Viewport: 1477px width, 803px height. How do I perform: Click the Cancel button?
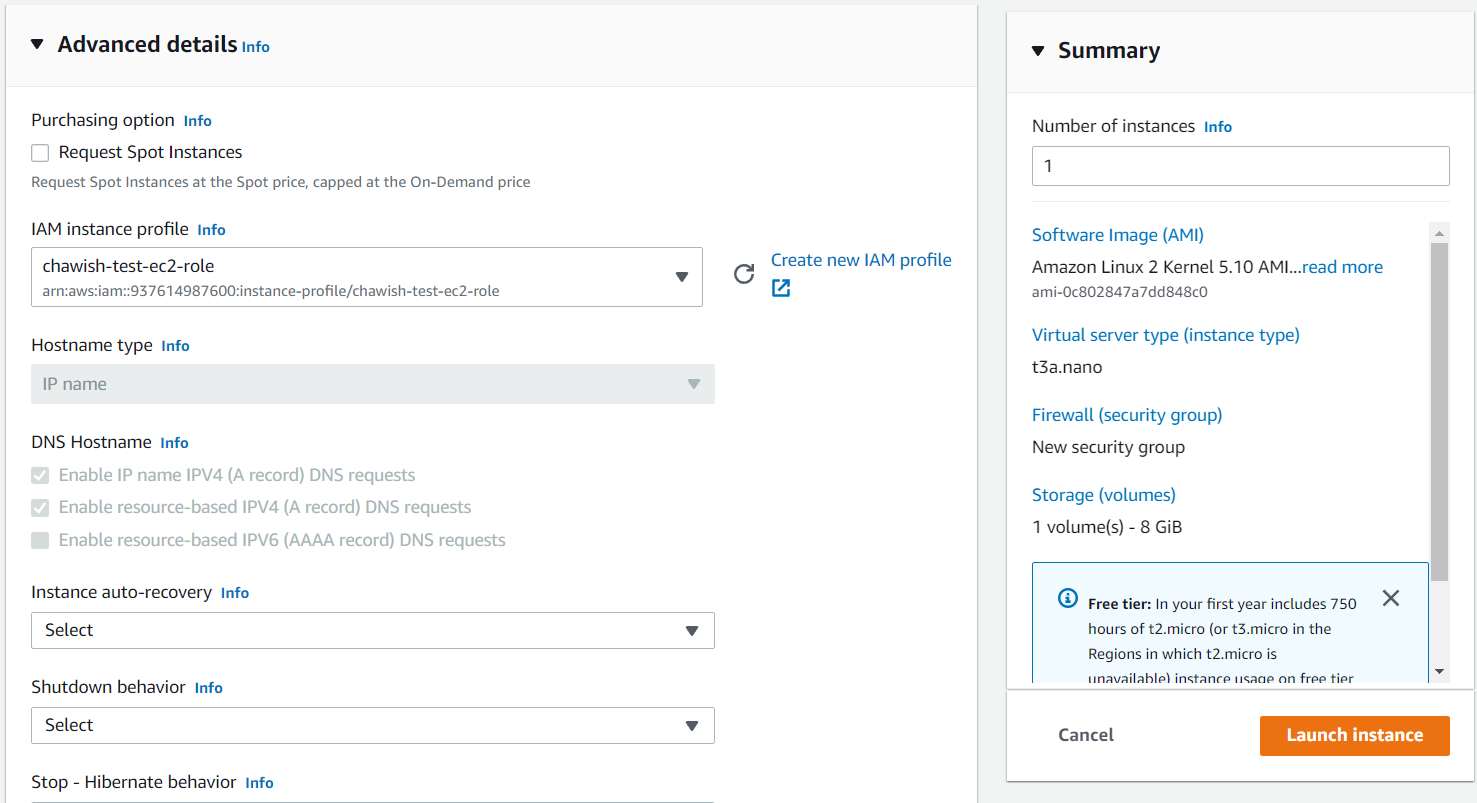(x=1085, y=735)
